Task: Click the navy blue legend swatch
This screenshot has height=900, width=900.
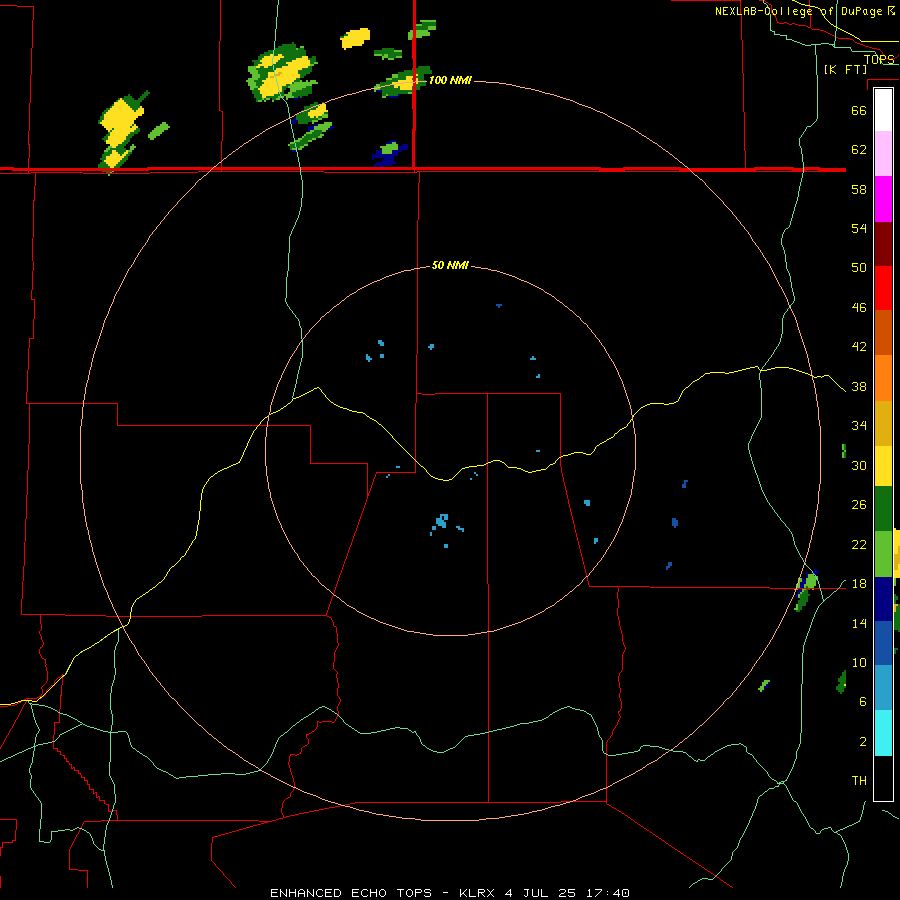Action: 883,599
